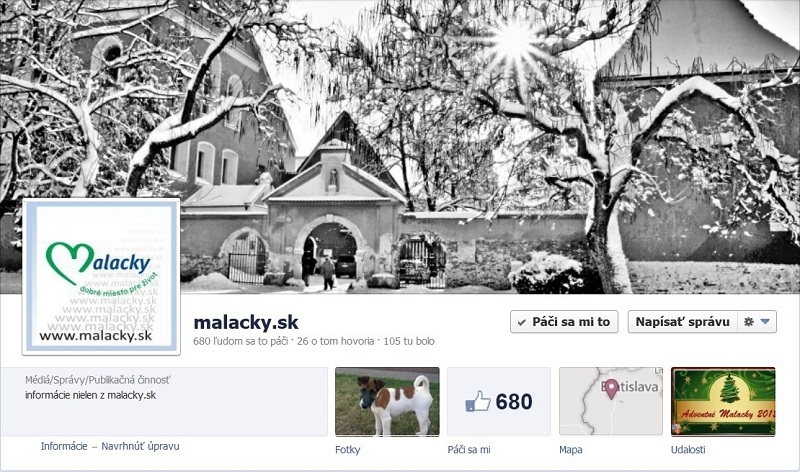Viewport: 800px width, 472px height.
Task: Open the dropdown arrow beside the gear
Action: pos(765,322)
